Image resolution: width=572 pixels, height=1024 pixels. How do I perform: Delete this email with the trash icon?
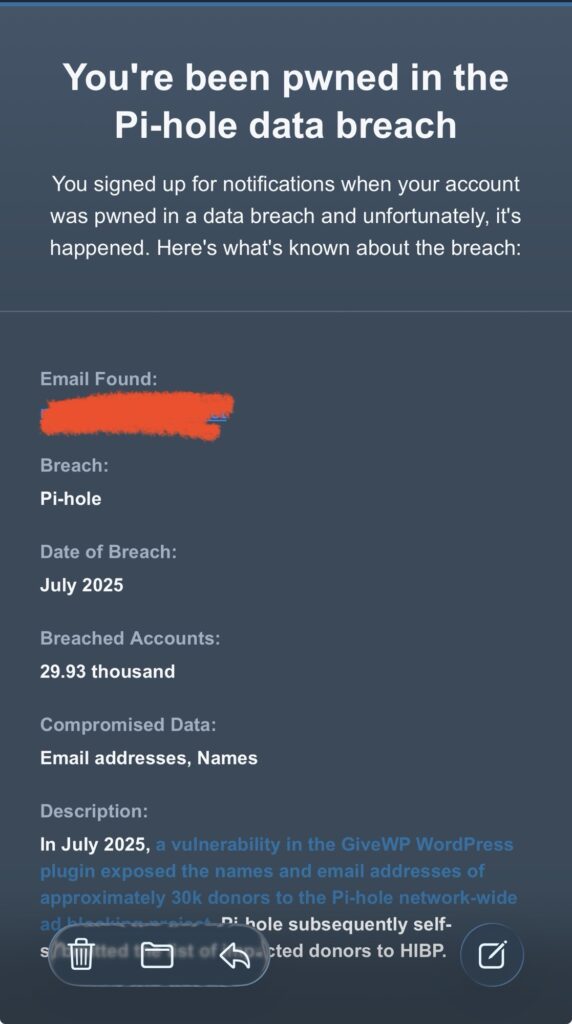click(x=81, y=955)
